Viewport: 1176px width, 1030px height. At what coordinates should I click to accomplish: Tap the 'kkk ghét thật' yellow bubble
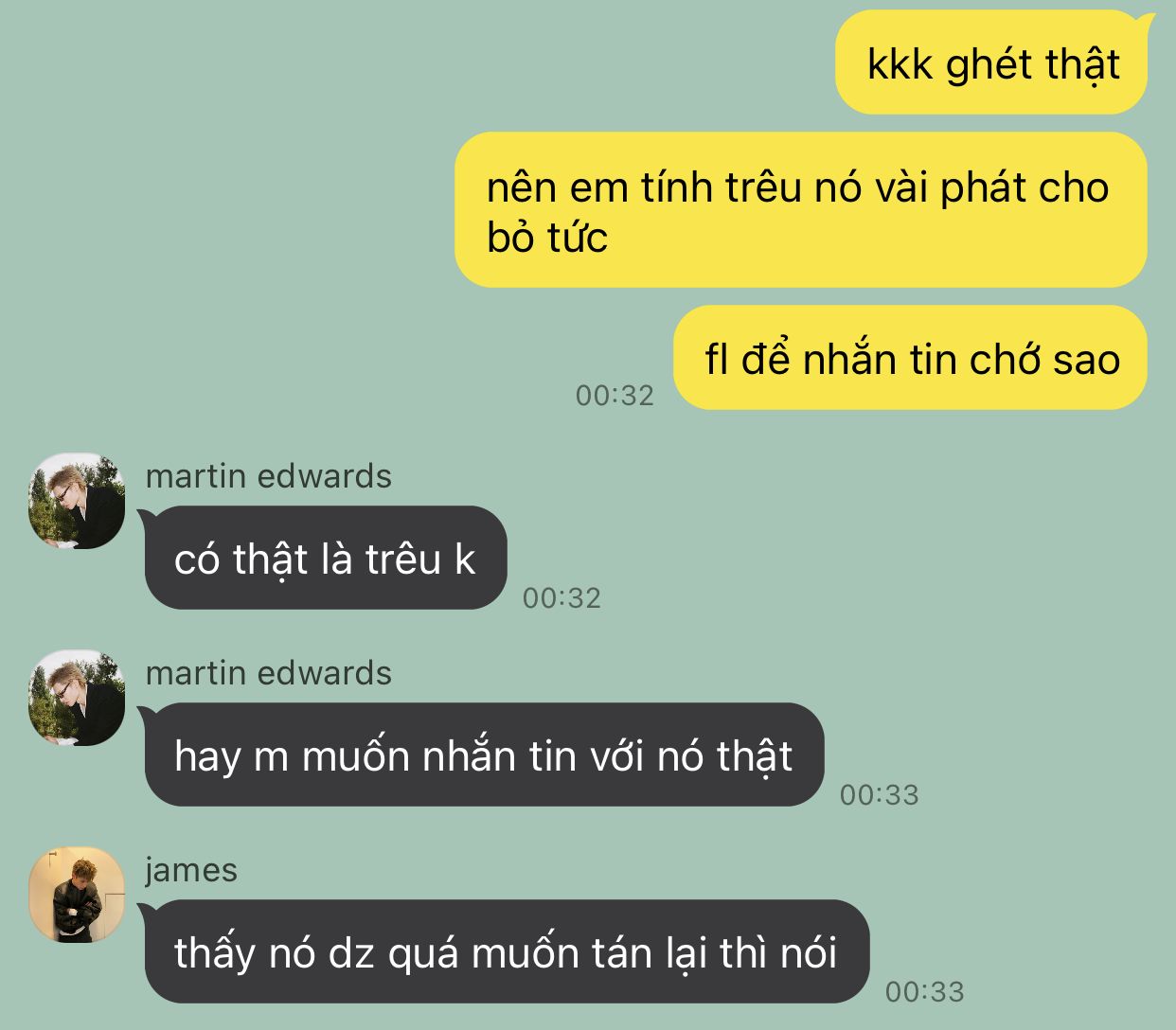pyautogui.click(x=991, y=64)
